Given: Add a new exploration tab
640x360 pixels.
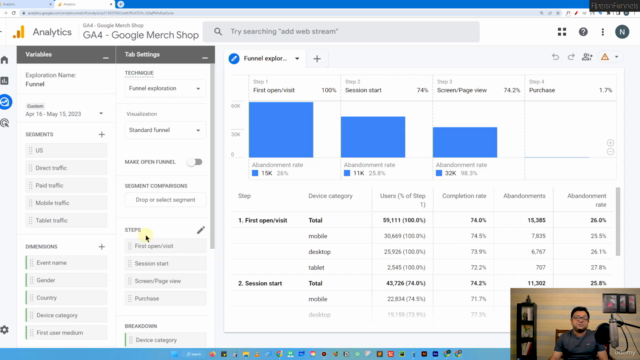Looking at the screenshot, I should 317,59.
